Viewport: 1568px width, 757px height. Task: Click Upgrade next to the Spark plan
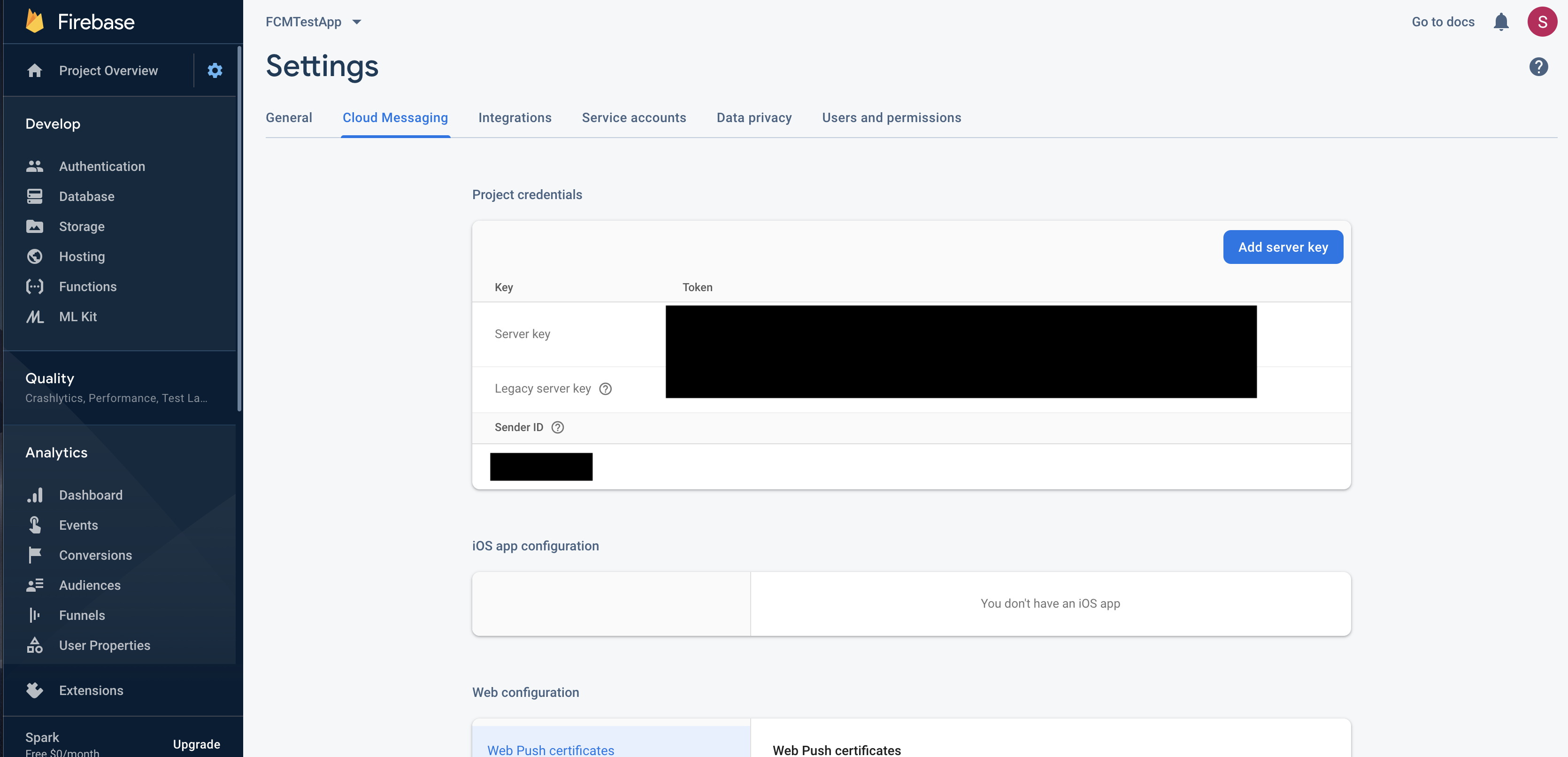click(x=196, y=743)
